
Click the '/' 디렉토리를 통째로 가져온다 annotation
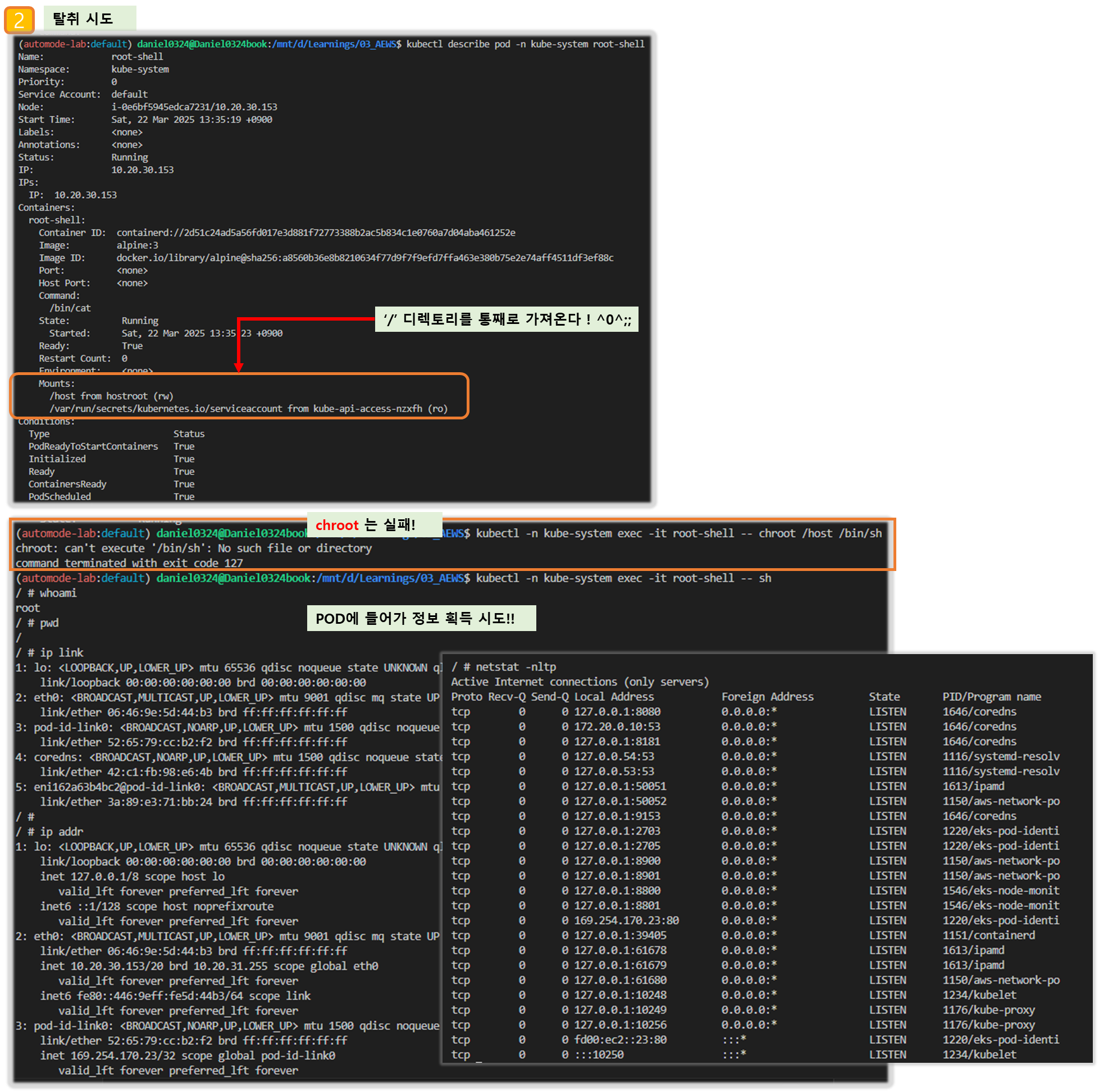(x=507, y=319)
